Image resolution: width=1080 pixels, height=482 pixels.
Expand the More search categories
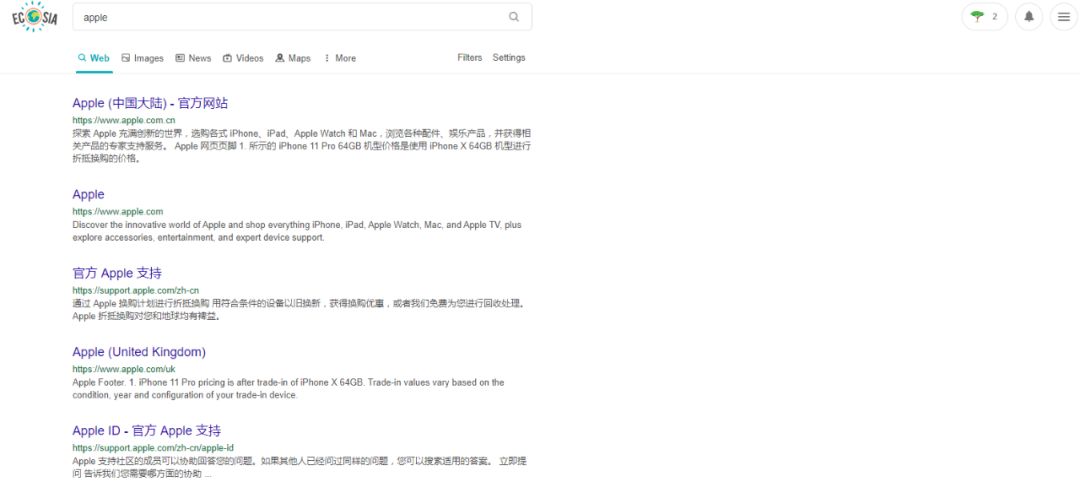[x=340, y=59]
